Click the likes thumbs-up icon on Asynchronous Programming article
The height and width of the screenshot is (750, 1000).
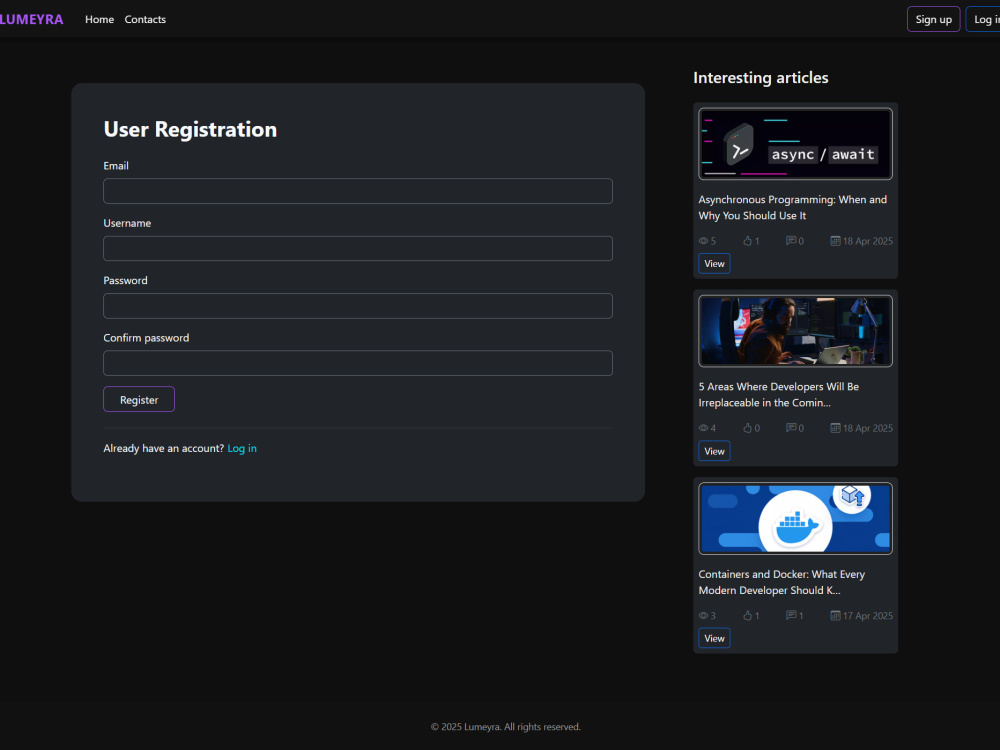(x=747, y=241)
